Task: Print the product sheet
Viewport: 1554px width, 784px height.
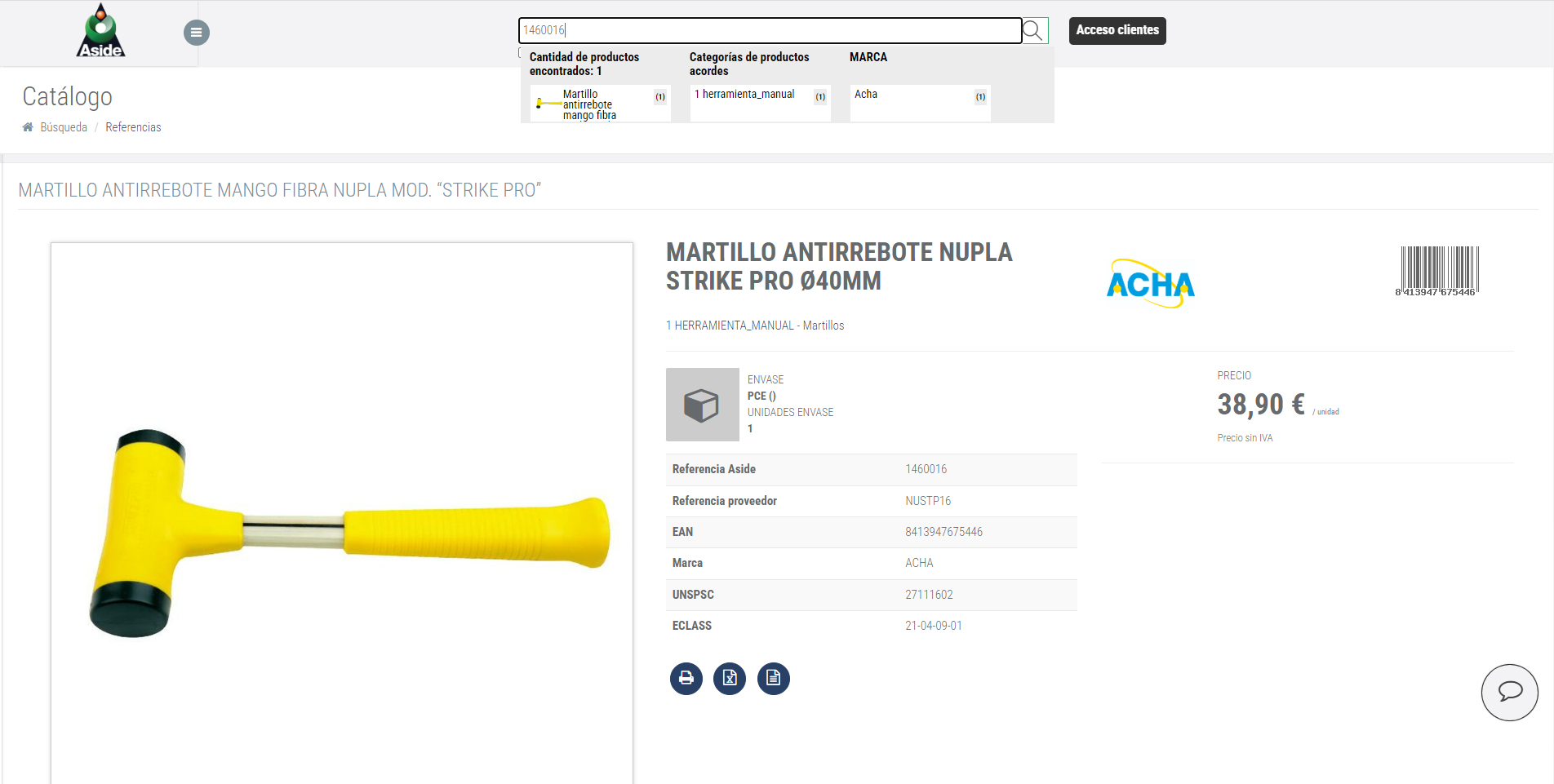Action: 686,678
